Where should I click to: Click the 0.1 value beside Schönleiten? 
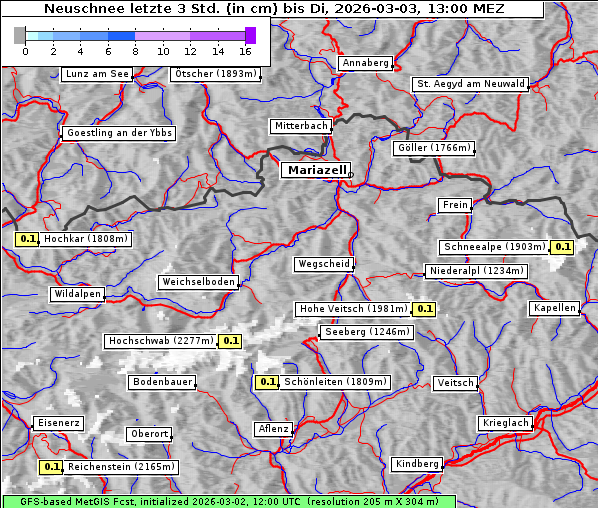[x=267, y=382]
